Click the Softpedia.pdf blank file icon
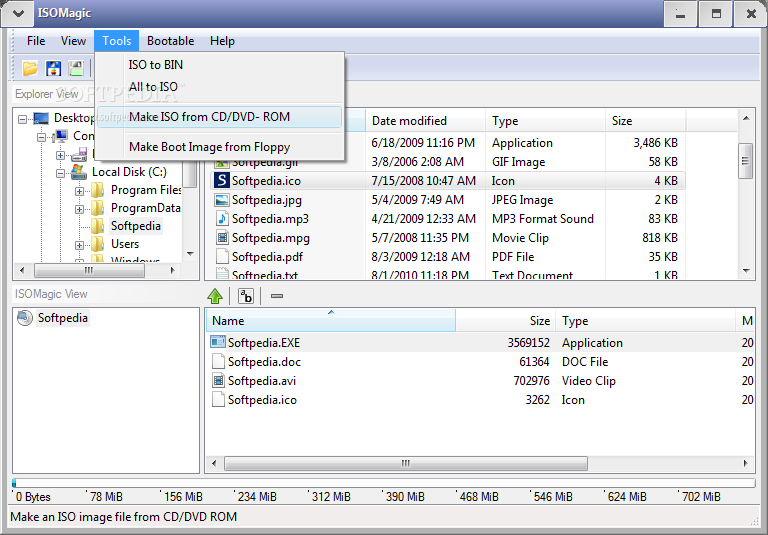This screenshot has height=535, width=768. (222, 256)
